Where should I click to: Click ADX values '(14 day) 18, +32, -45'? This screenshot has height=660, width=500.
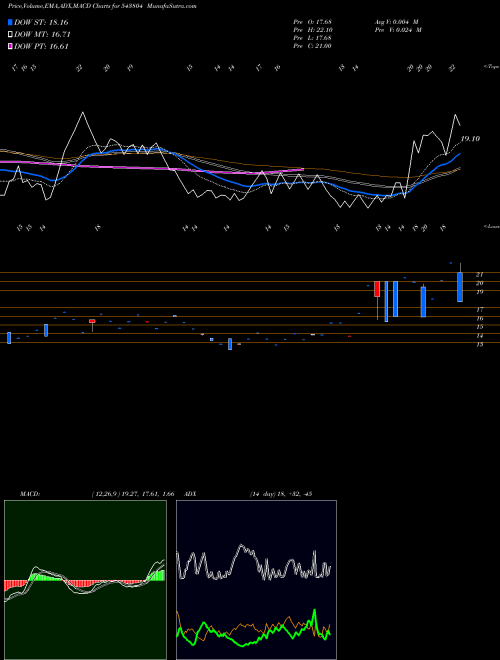(x=281, y=494)
